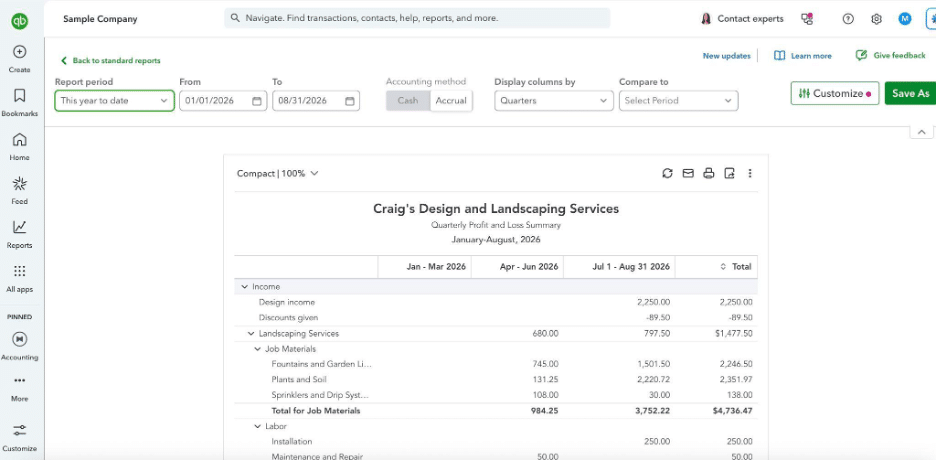The width and height of the screenshot is (936, 460).
Task: Click Contact experts
Action: (742, 18)
